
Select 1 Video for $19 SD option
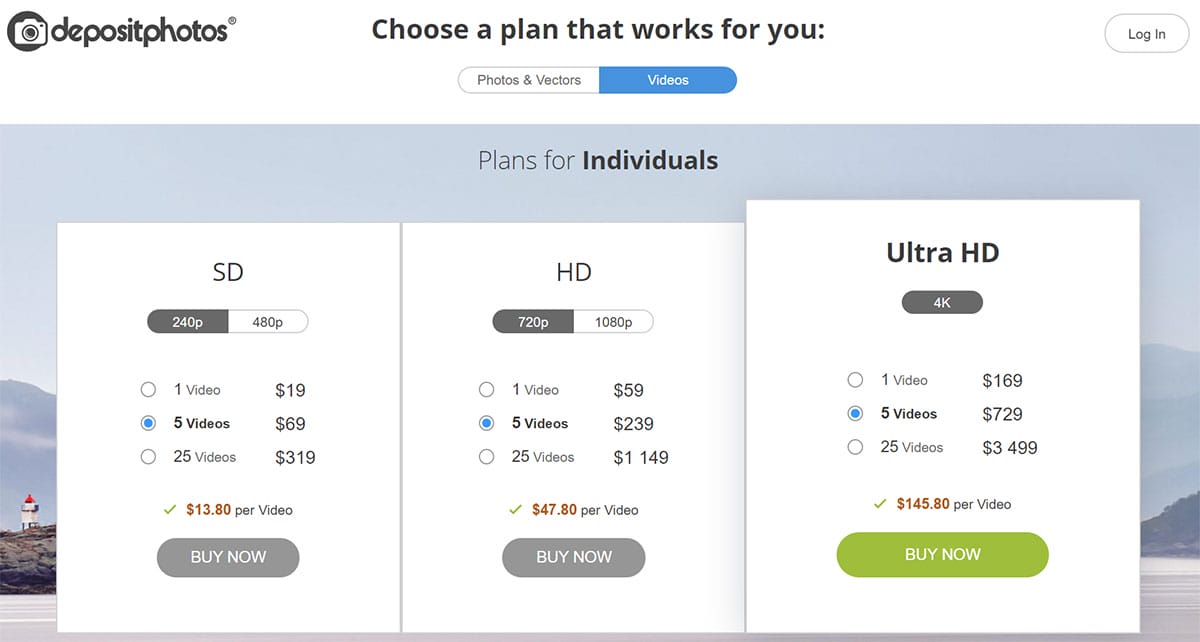[149, 390]
